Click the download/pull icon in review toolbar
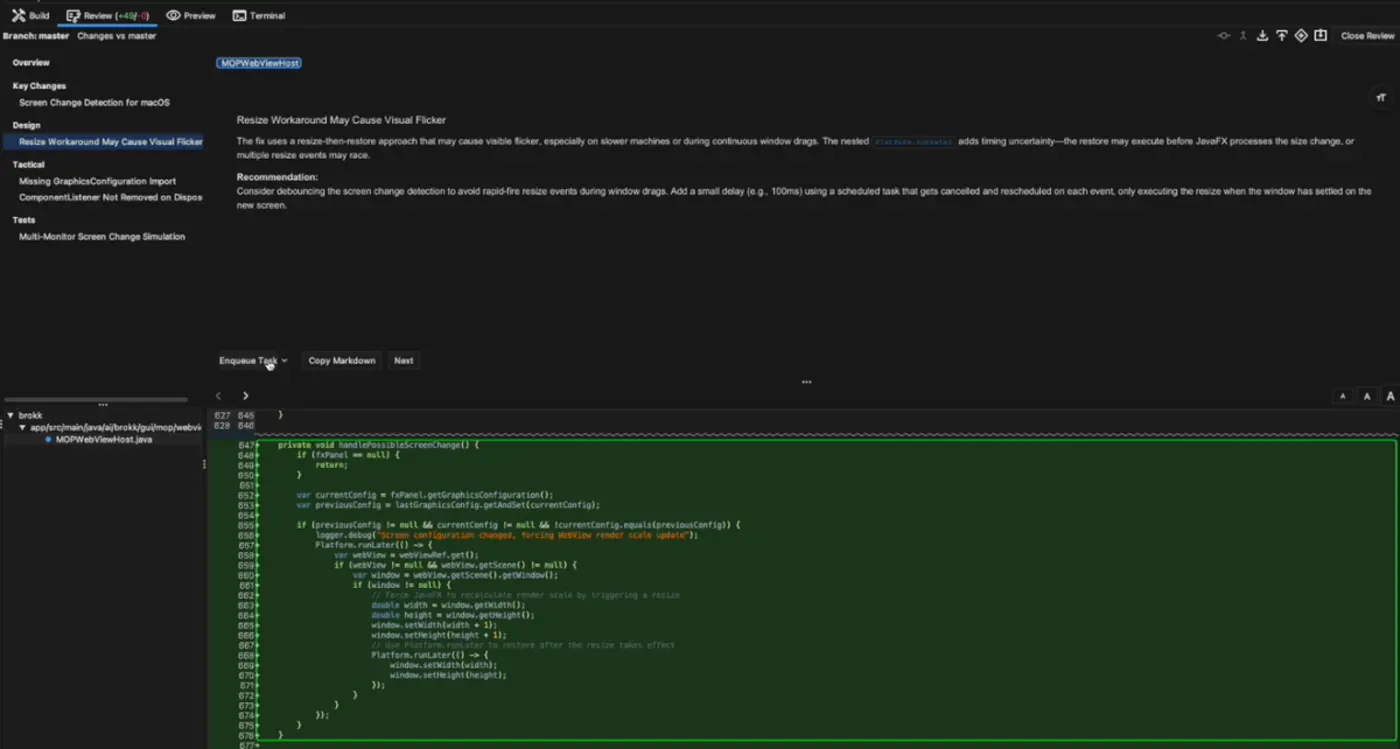The height and width of the screenshot is (749, 1400). [1262, 36]
